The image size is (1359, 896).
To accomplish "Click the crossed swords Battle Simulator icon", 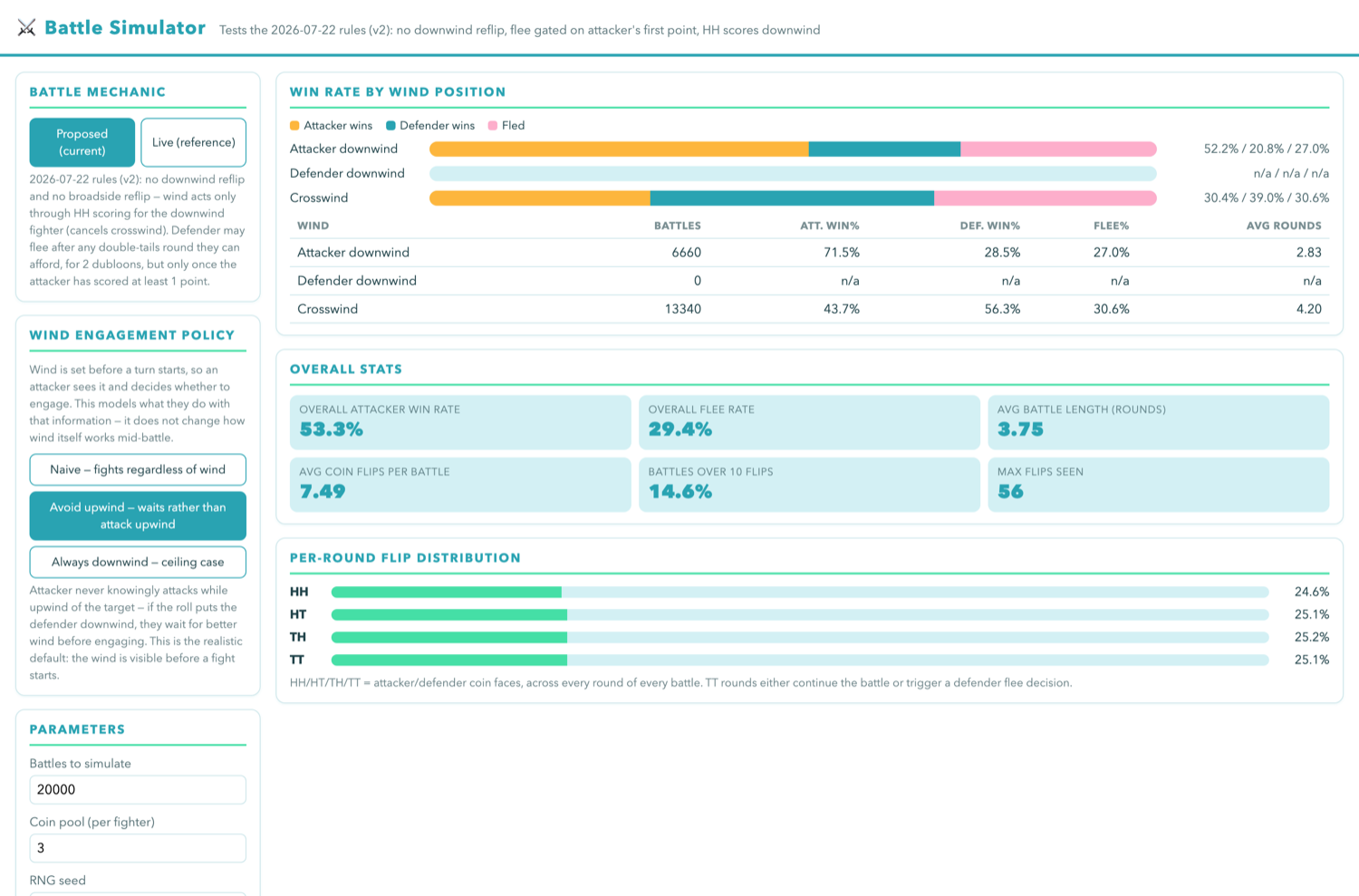I will click(26, 28).
